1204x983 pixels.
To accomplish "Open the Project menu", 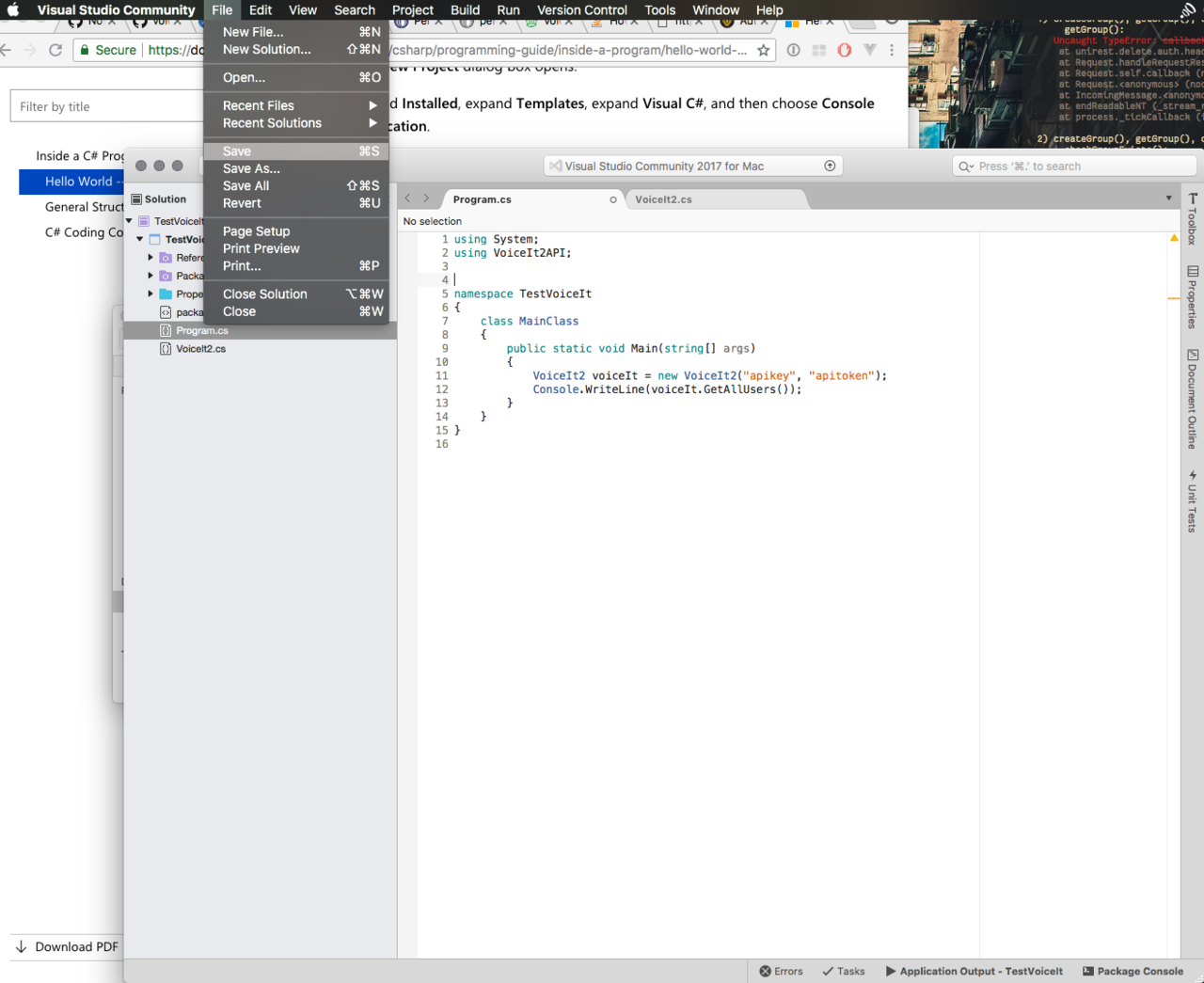I will click(x=413, y=9).
